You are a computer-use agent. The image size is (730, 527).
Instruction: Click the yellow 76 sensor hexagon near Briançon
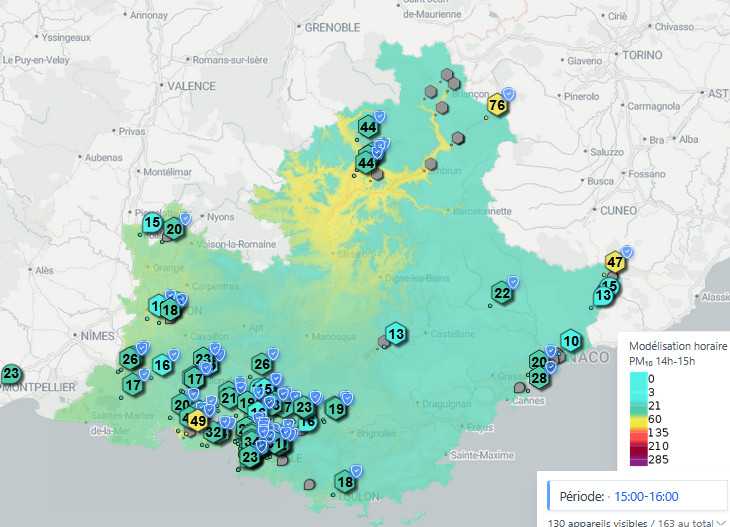coord(497,105)
